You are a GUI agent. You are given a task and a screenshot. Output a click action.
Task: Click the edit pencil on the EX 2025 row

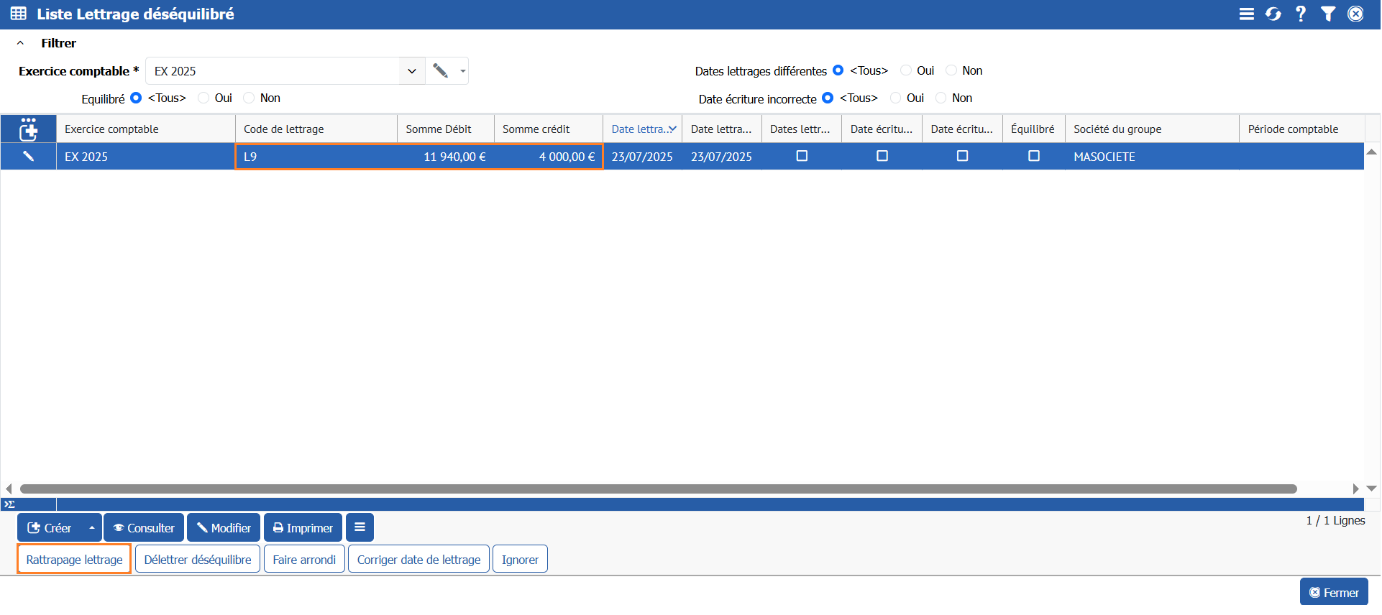coord(28,157)
